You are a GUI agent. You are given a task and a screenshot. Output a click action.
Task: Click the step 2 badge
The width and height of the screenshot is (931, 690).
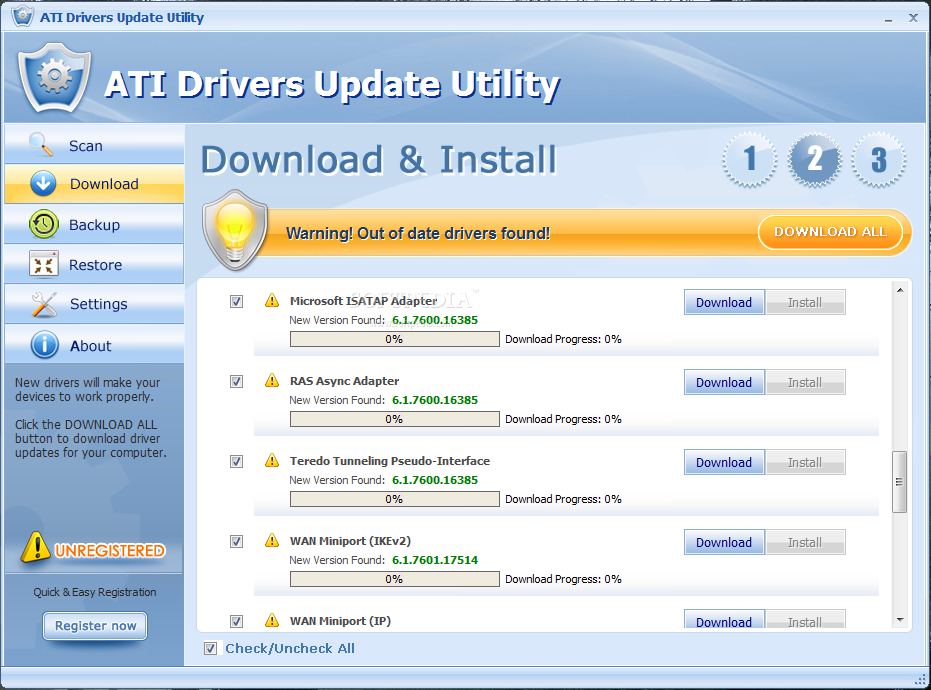tap(815, 160)
